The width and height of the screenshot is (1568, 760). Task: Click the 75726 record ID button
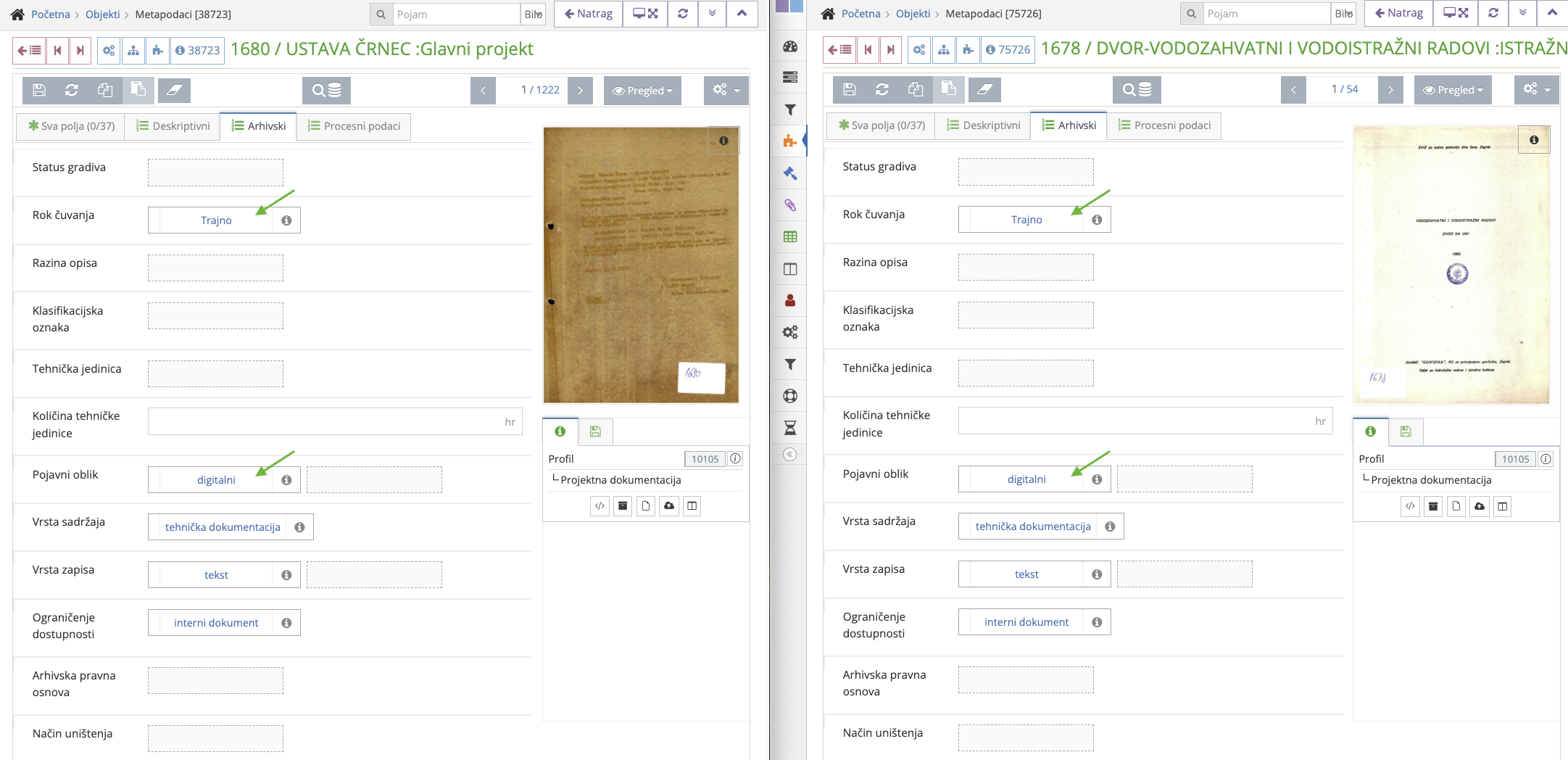pyautogui.click(x=1008, y=49)
